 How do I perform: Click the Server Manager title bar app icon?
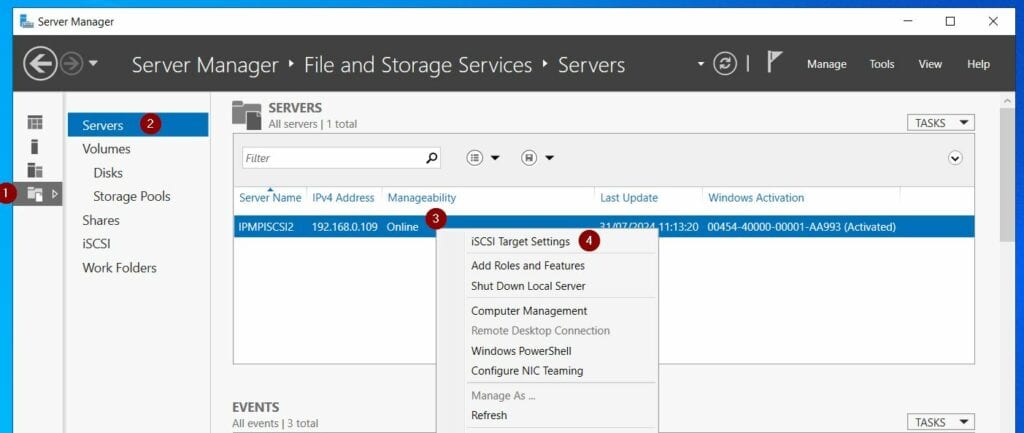pos(27,22)
